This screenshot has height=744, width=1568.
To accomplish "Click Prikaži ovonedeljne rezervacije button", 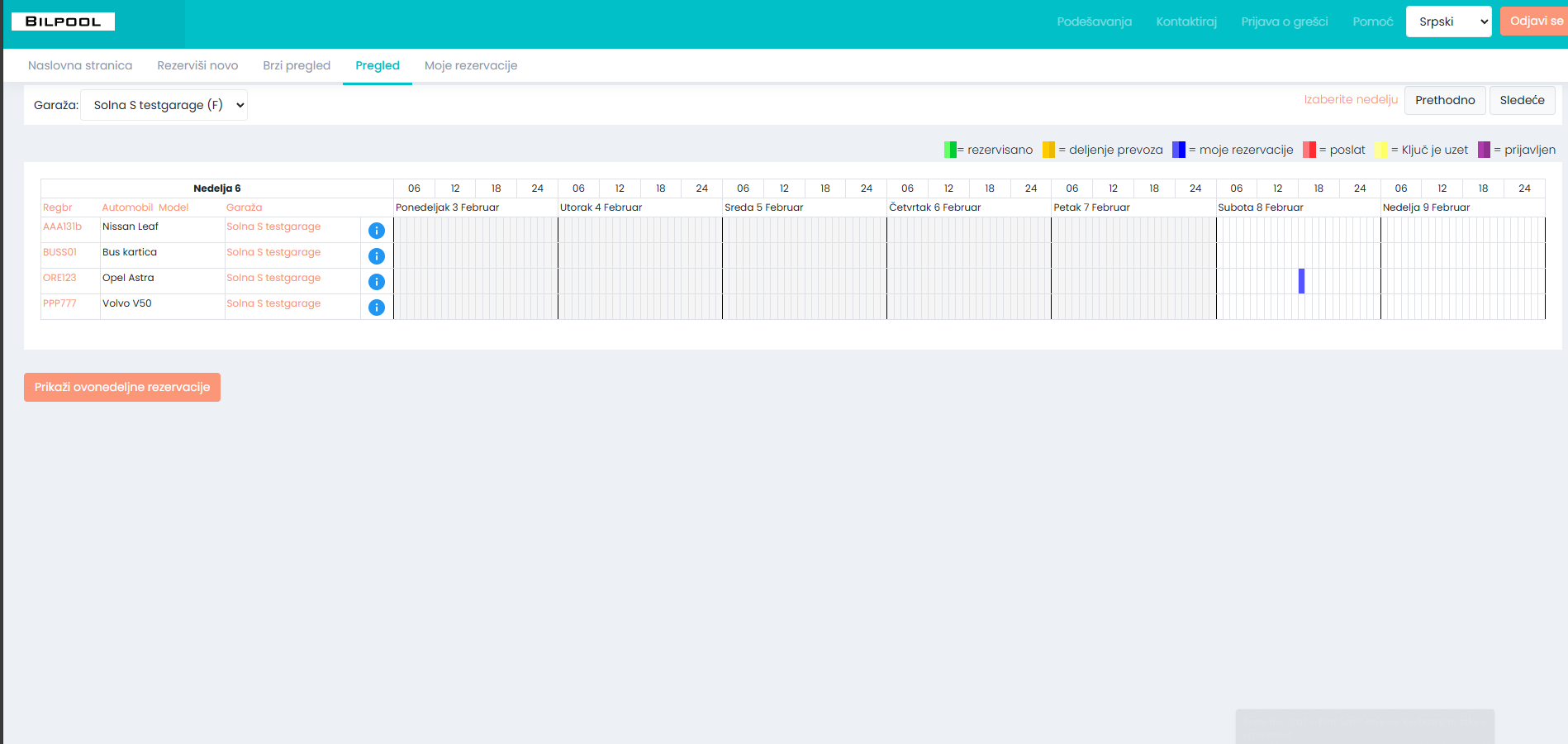I will pyautogui.click(x=122, y=387).
